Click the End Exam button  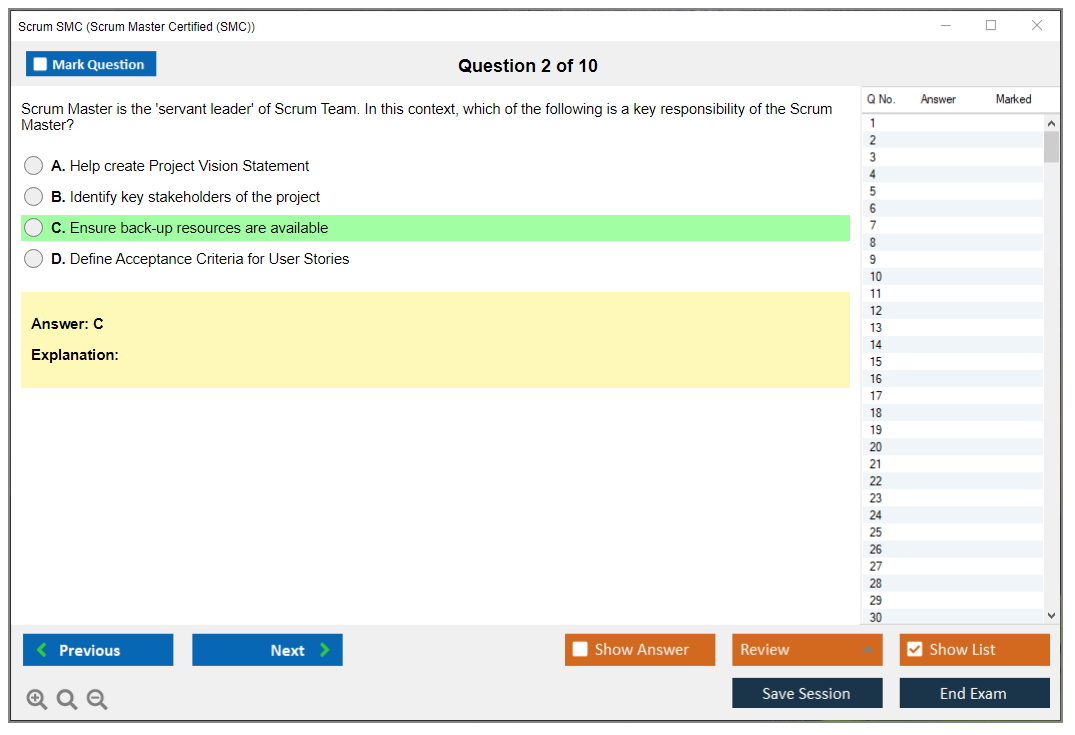pos(974,693)
